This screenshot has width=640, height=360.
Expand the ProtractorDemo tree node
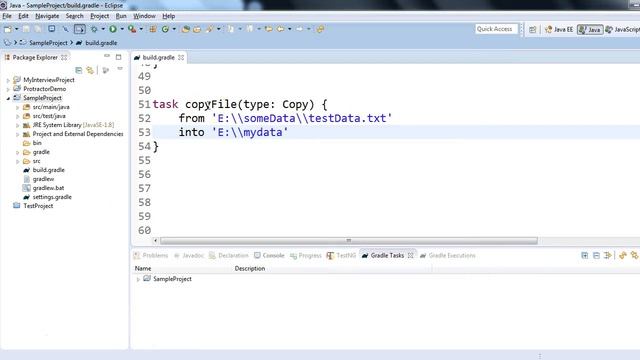[8, 89]
